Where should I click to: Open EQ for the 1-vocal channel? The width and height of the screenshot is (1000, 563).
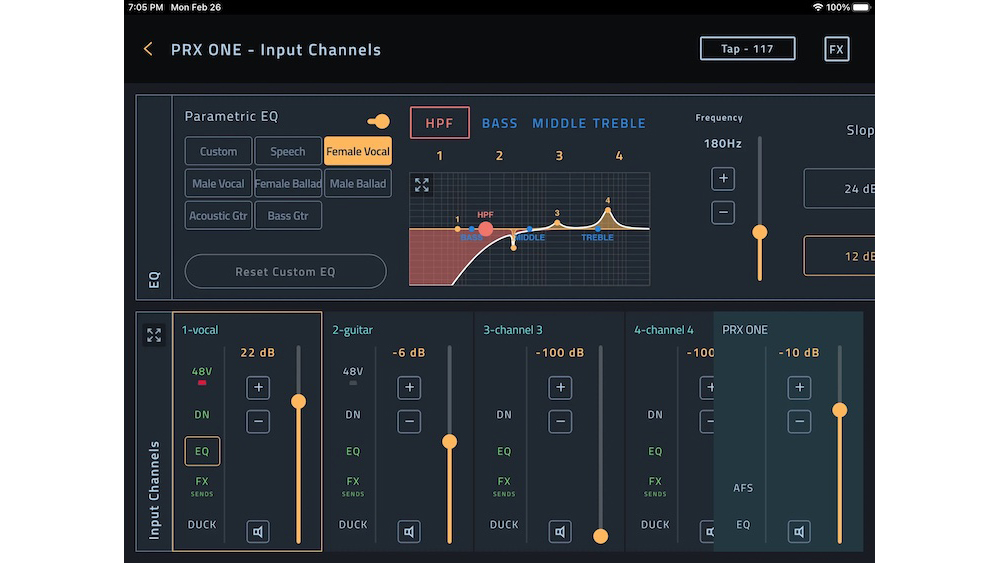click(202, 451)
